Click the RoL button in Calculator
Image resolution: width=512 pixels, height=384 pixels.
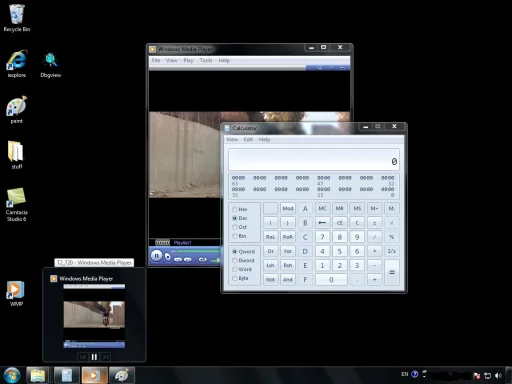tap(270, 237)
